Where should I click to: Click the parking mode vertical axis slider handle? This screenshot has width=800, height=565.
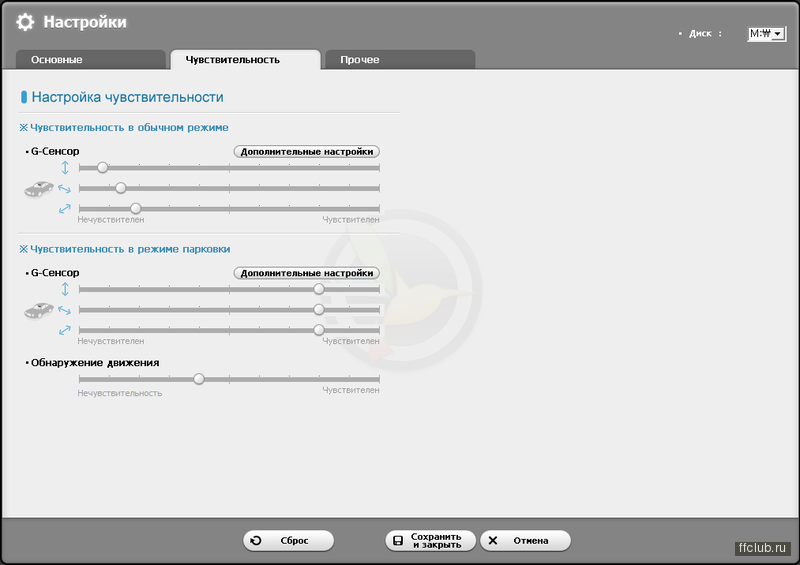pyautogui.click(x=319, y=289)
